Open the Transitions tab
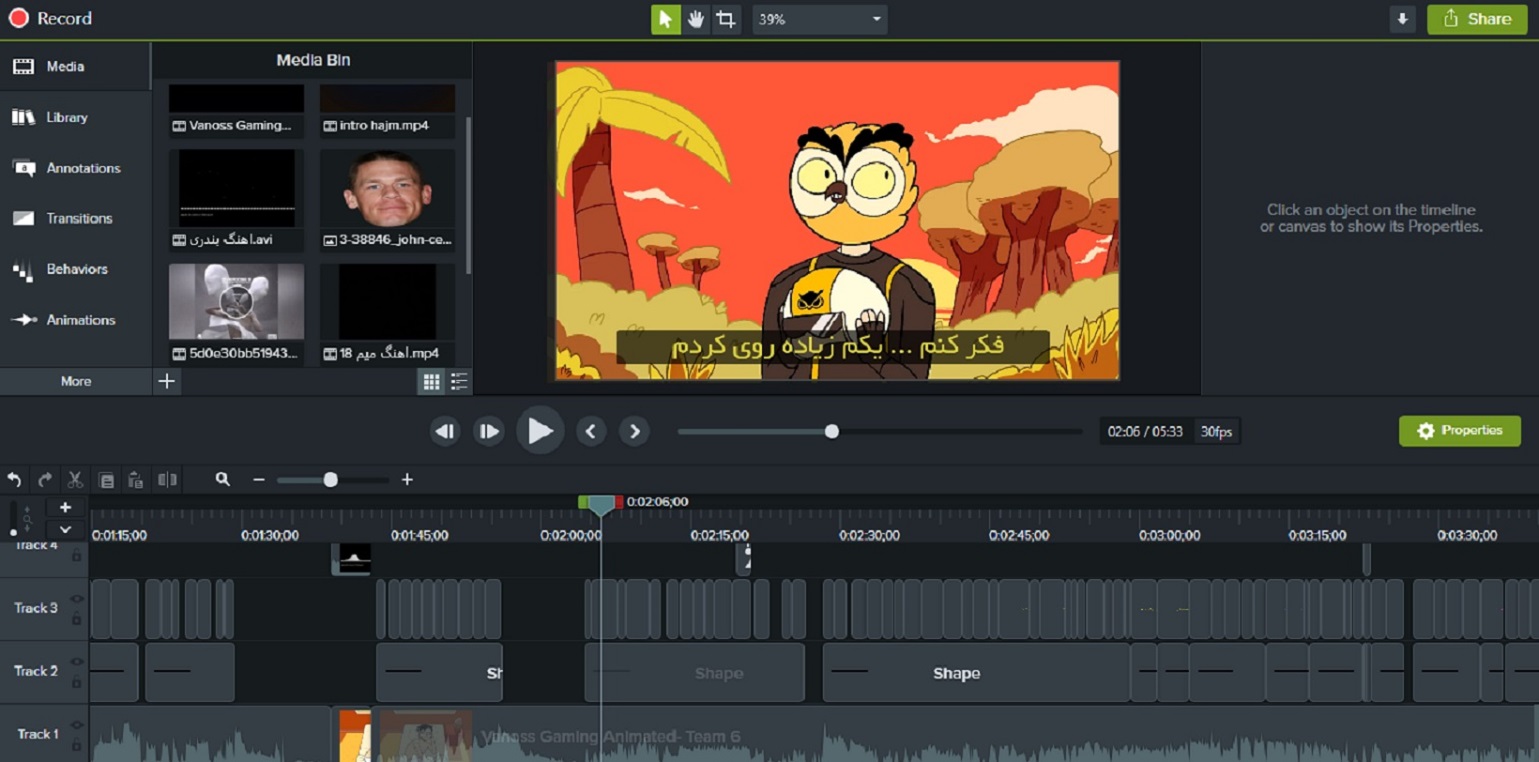Screen dimensions: 1539x762 [x=75, y=218]
